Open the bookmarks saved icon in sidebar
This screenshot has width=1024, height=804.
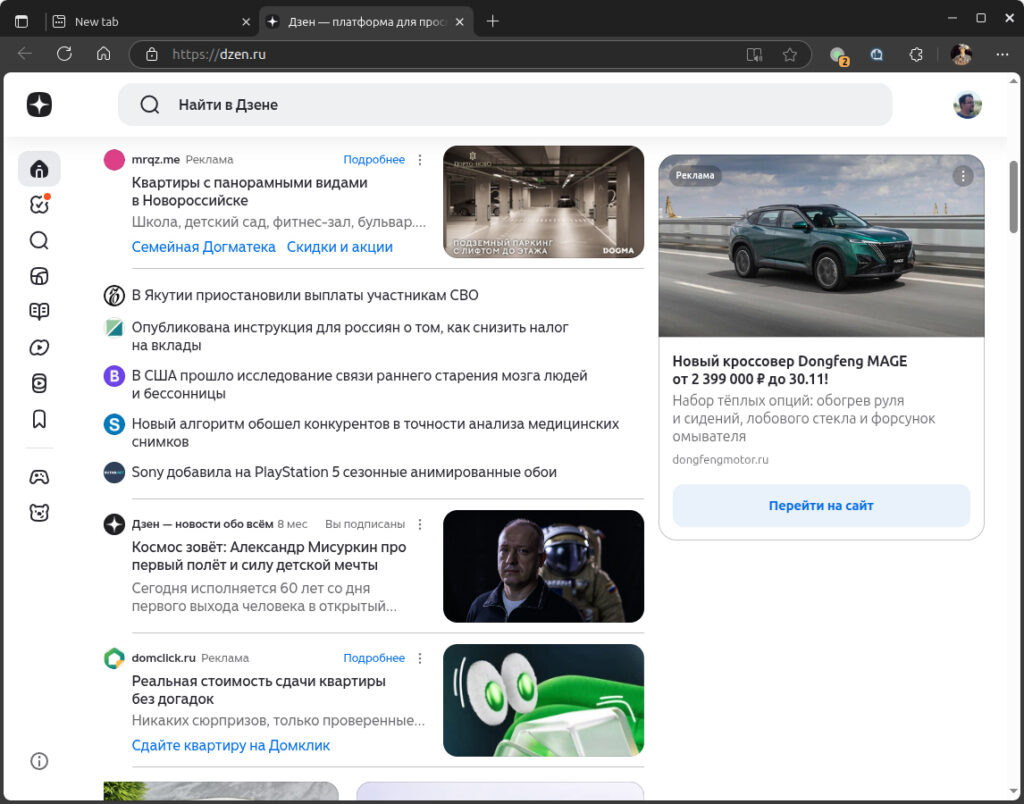(39, 419)
